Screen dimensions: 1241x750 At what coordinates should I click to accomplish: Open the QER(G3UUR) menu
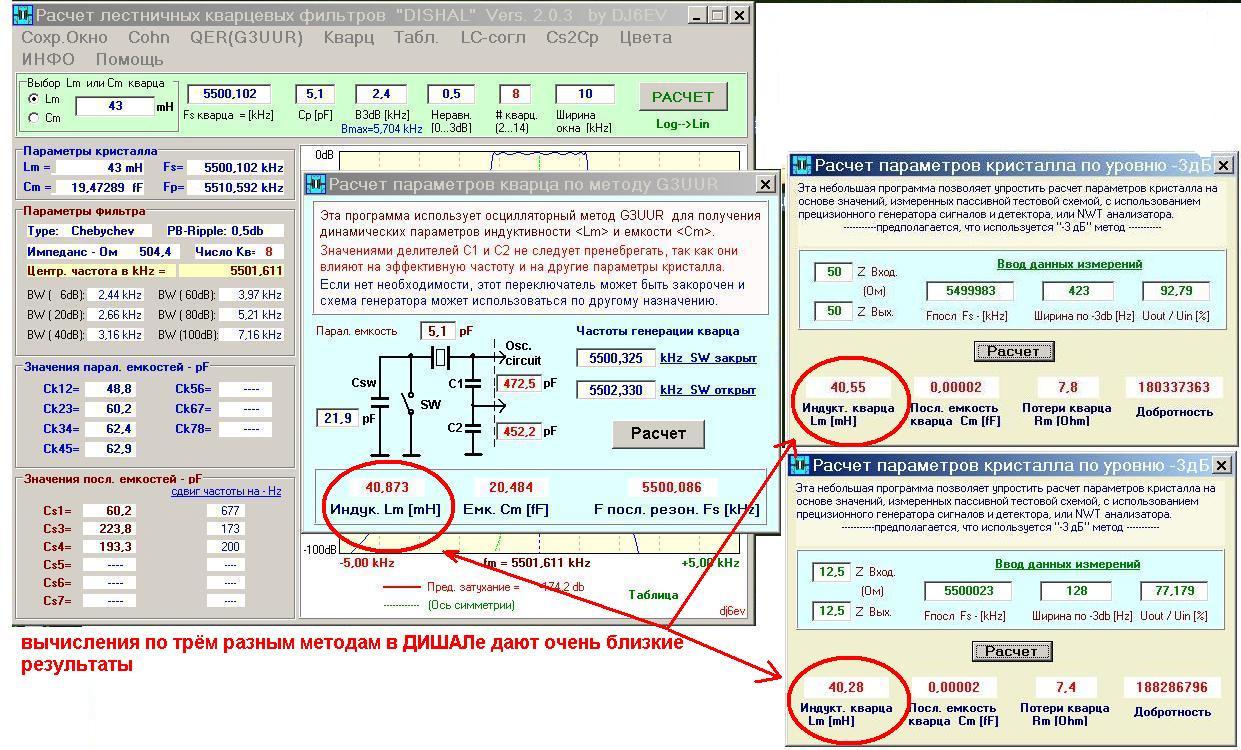click(246, 38)
